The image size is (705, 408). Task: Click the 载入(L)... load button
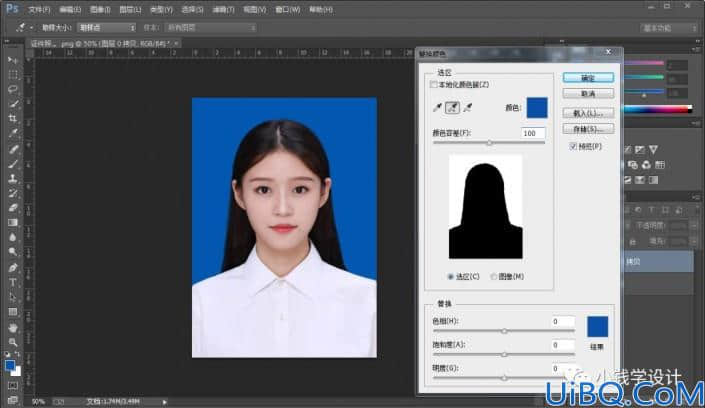point(588,113)
